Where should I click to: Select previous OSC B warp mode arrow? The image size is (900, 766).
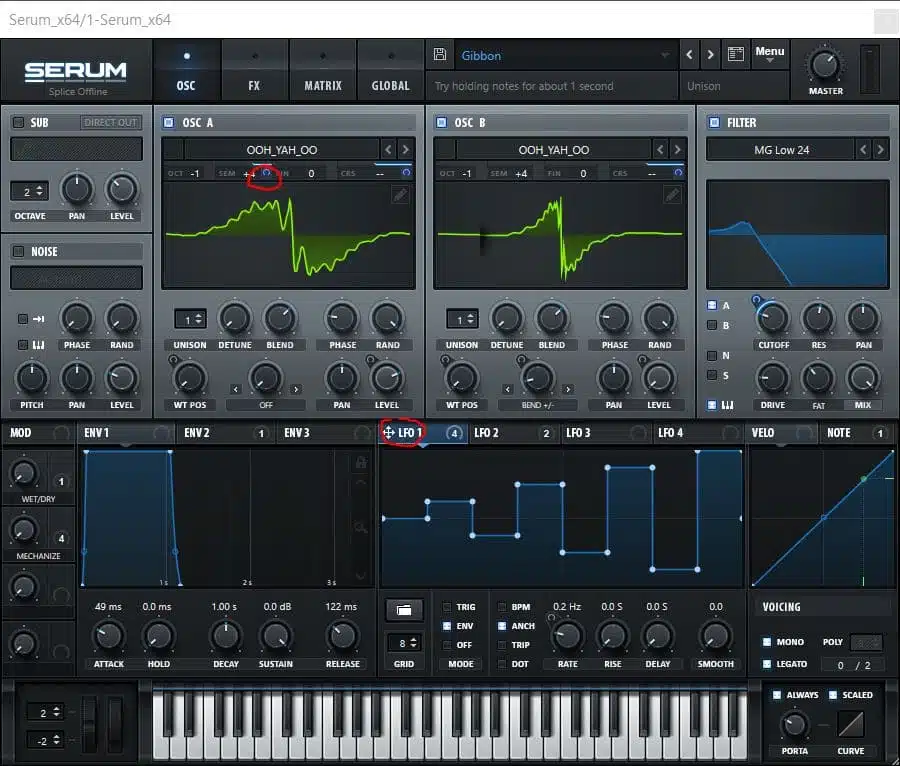coord(507,389)
